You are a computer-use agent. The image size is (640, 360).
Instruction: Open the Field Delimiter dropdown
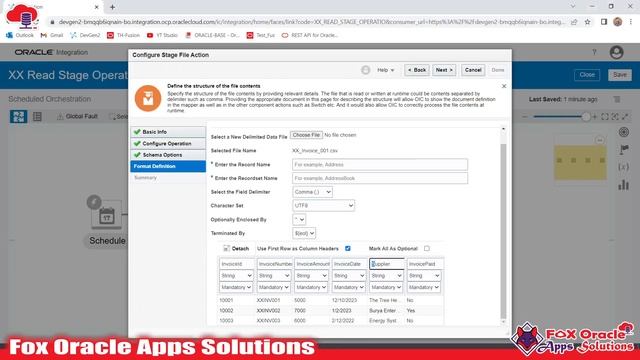coord(312,192)
